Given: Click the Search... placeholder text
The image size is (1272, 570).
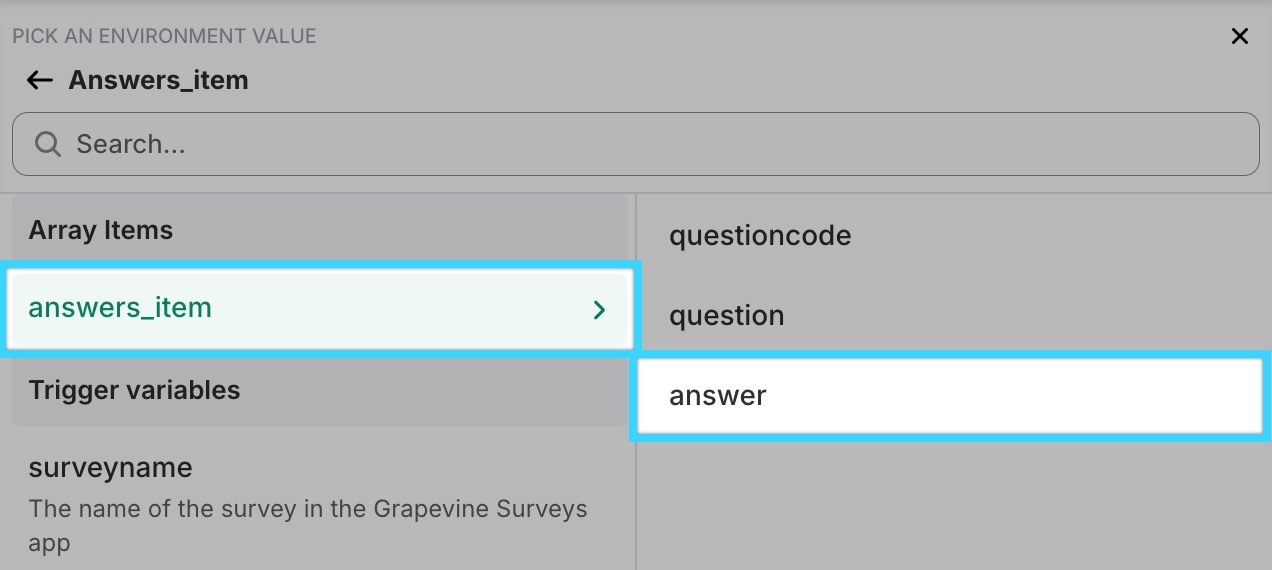Looking at the screenshot, I should 131,144.
